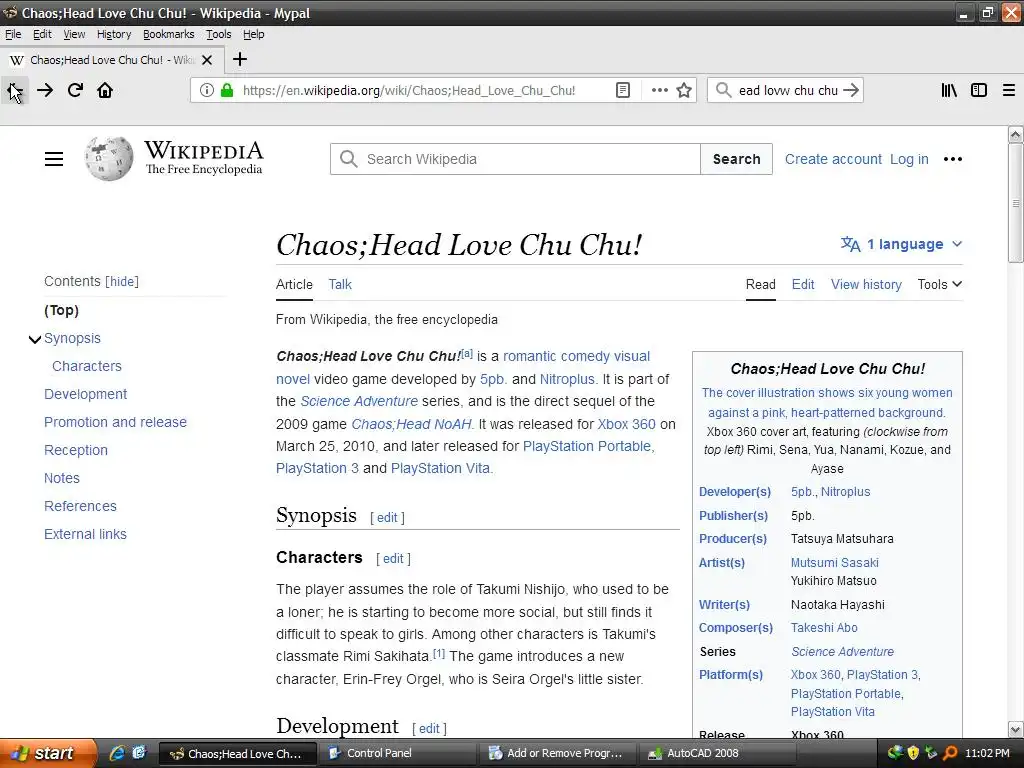This screenshot has height=768, width=1024.
Task: Click the Wikipedia Search button
Action: [736, 159]
